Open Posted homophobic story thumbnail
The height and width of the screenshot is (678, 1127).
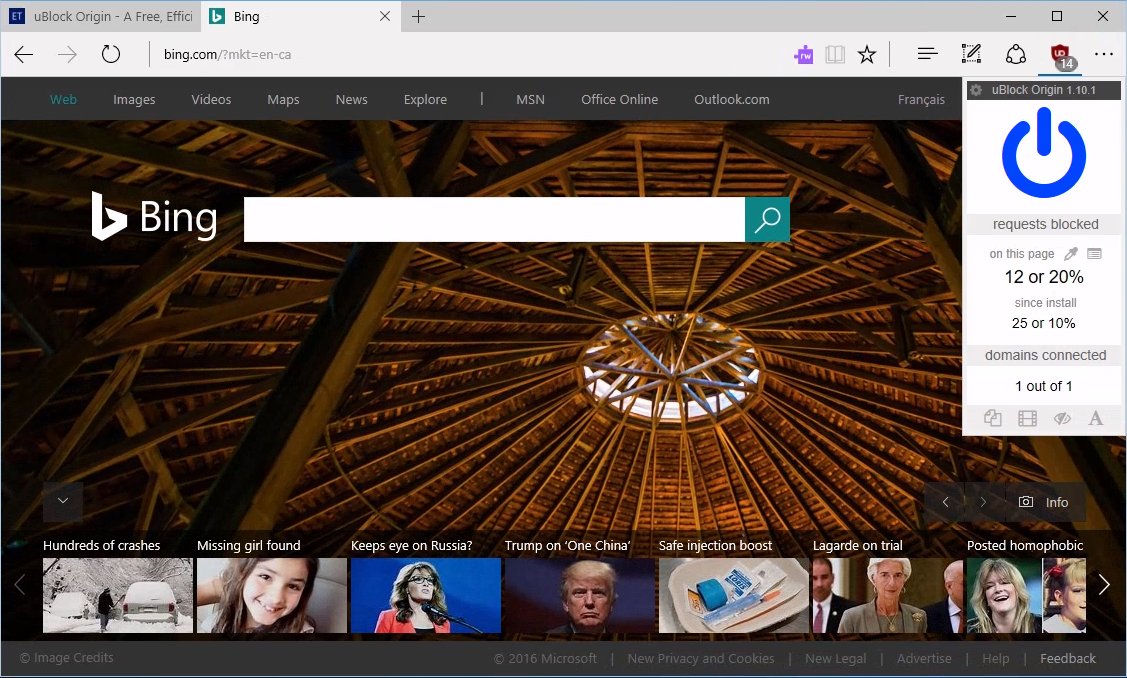click(x=1026, y=595)
